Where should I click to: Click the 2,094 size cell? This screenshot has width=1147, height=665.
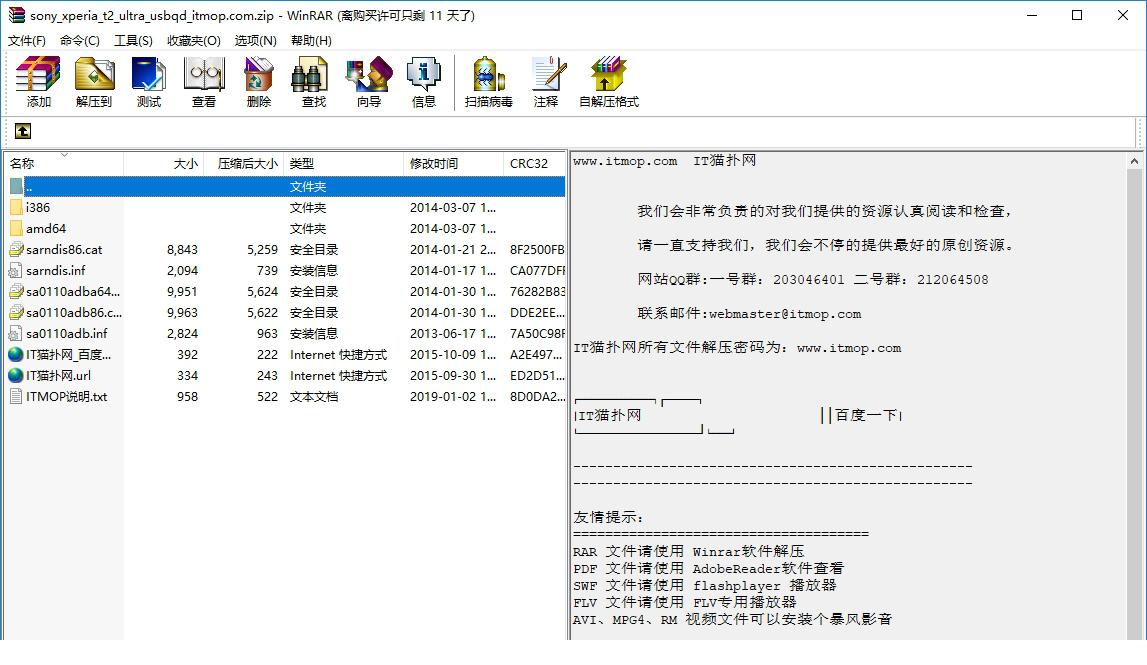[182, 271]
